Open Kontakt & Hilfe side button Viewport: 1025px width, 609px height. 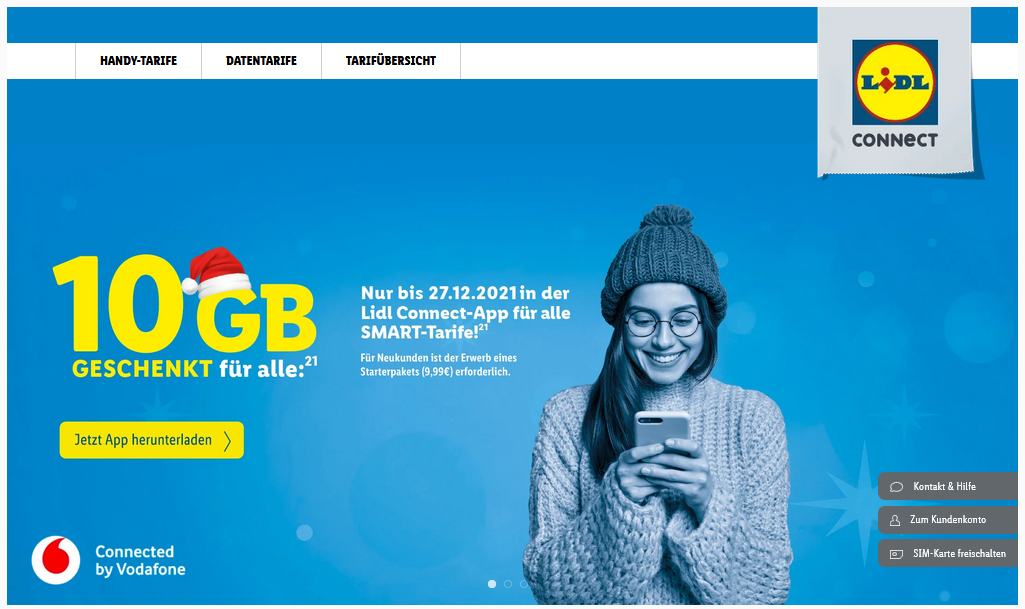948,486
